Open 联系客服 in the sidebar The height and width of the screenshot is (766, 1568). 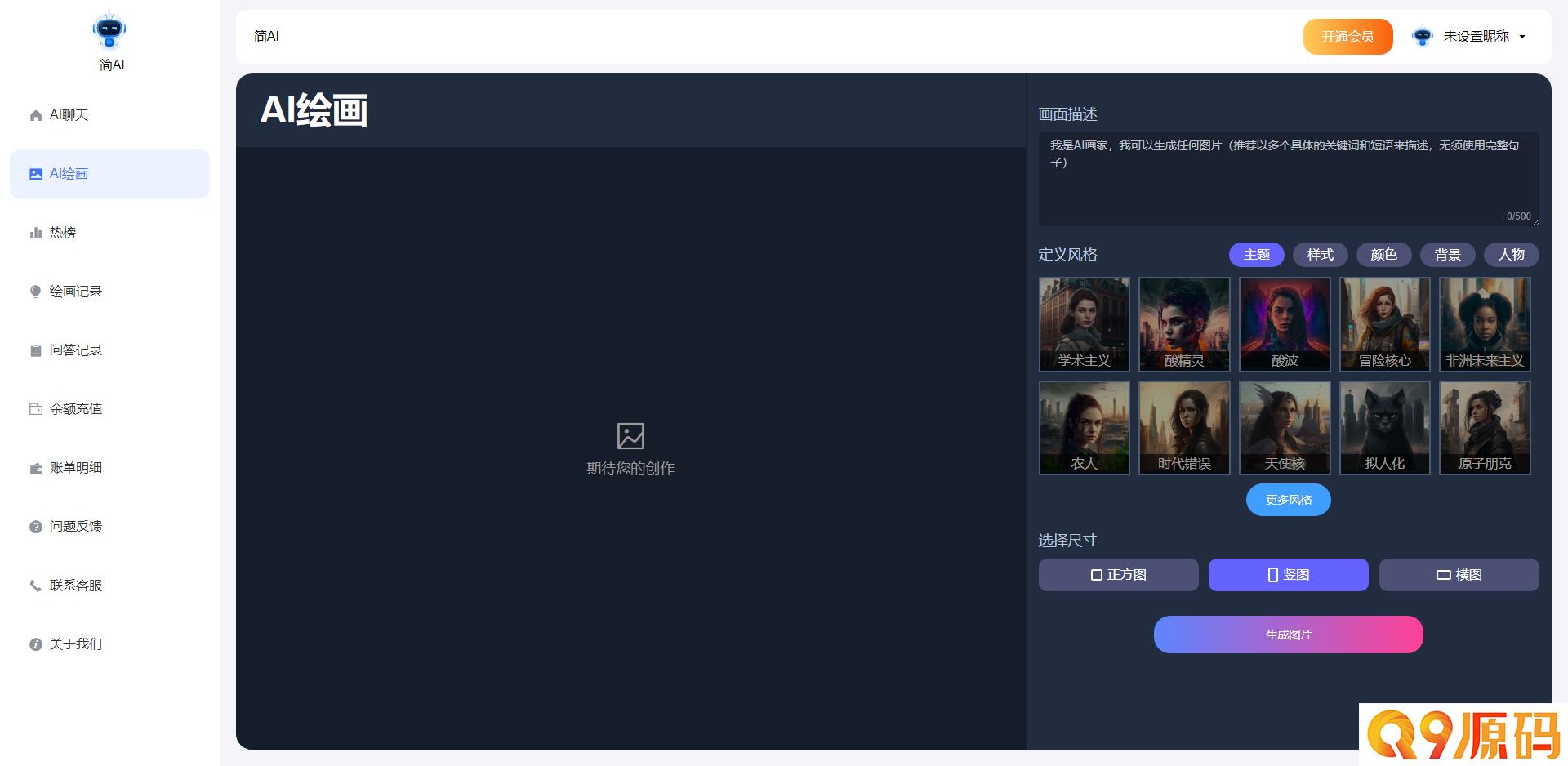(109, 586)
